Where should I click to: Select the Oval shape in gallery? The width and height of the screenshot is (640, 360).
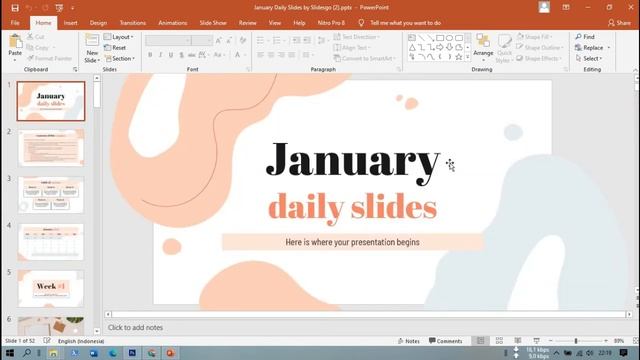click(449, 38)
